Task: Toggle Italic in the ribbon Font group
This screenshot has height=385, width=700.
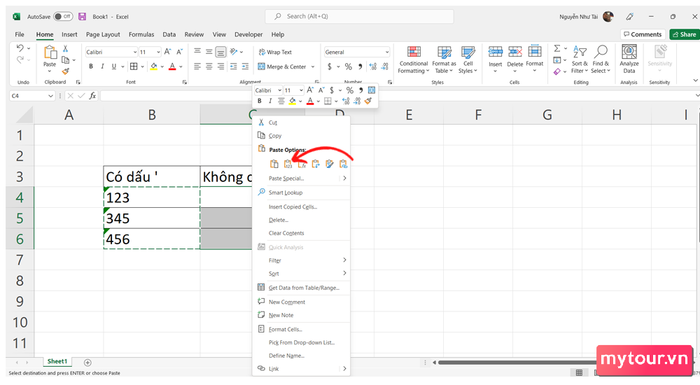Action: point(102,67)
